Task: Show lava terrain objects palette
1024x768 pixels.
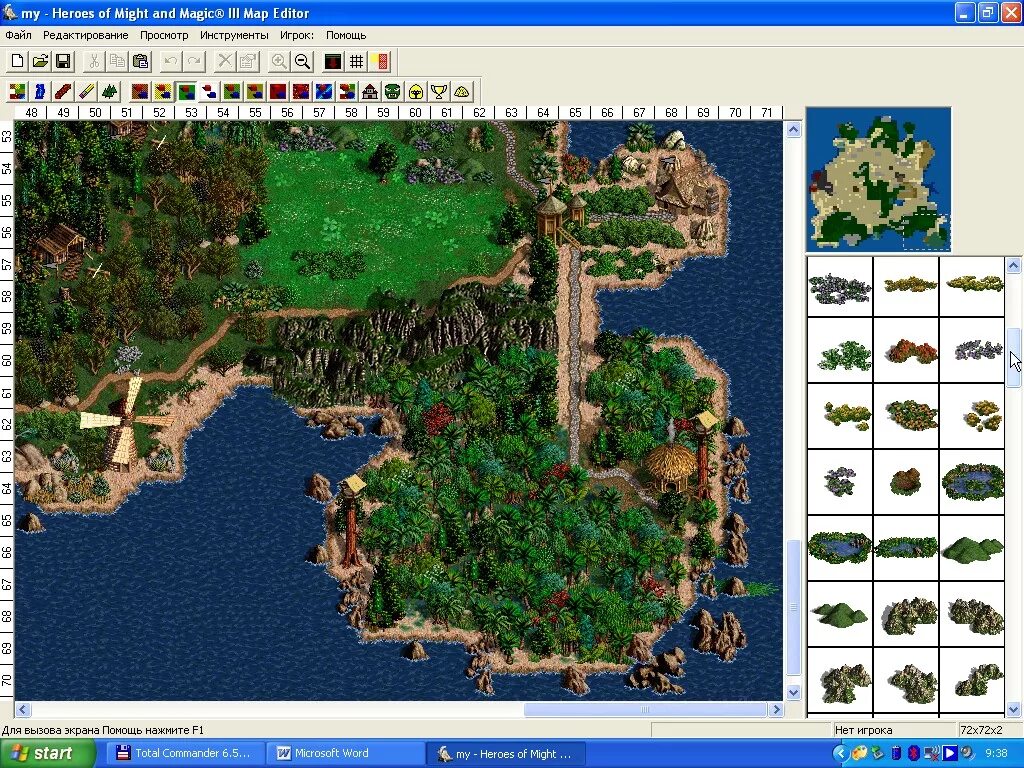Action: 302,91
